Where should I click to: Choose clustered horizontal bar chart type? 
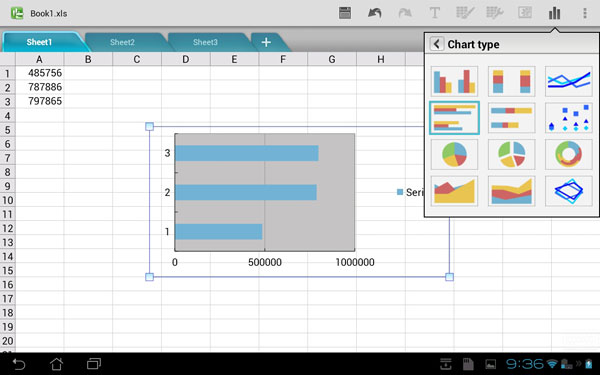[x=454, y=118]
